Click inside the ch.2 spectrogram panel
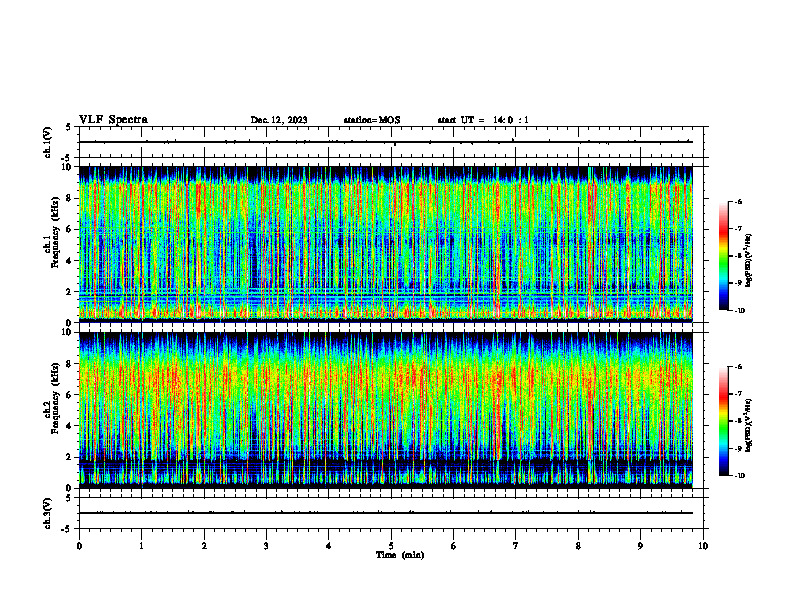This screenshot has width=792, height=612. click(x=386, y=410)
